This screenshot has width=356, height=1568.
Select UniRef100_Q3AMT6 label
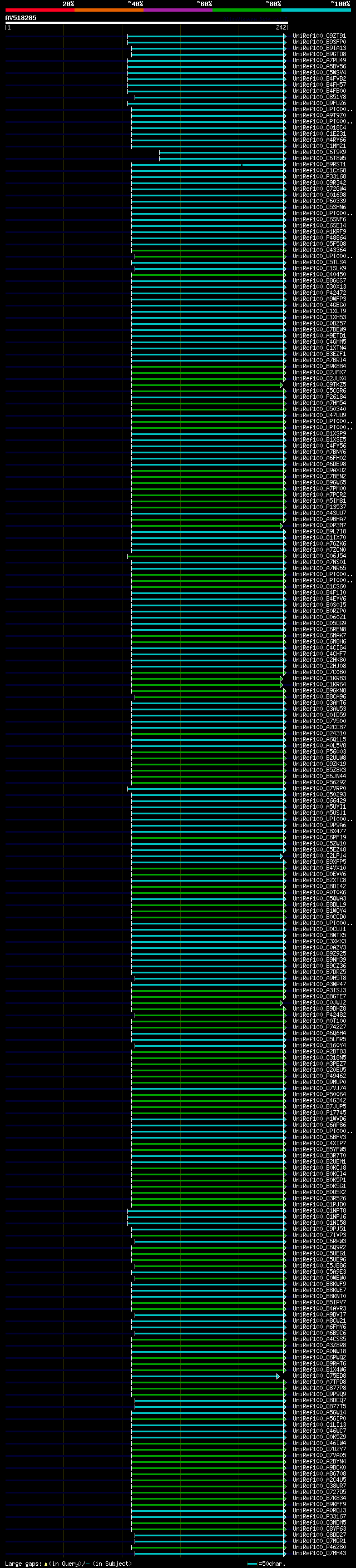[x=319, y=703]
